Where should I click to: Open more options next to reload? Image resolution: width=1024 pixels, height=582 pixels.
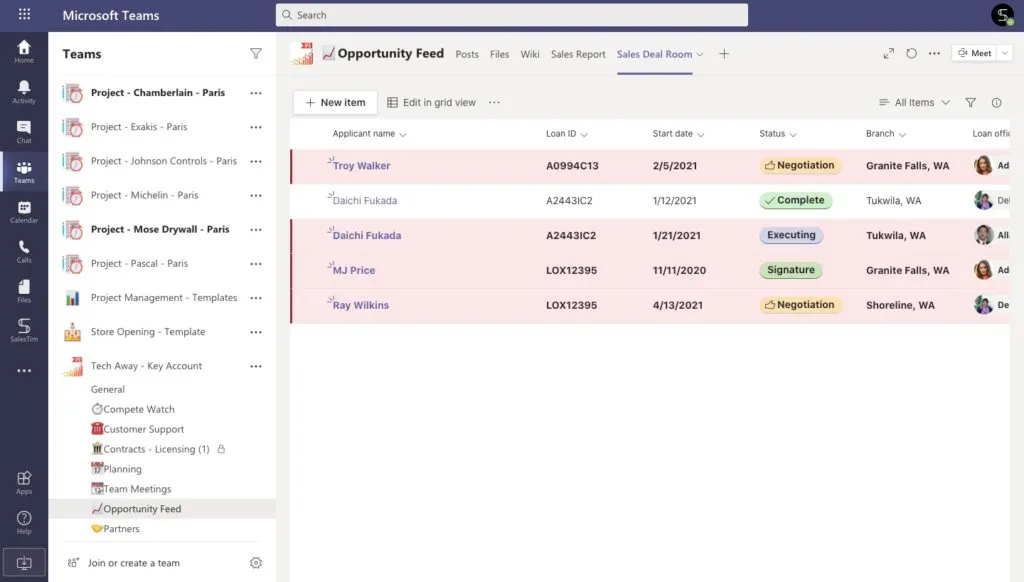[x=935, y=54]
